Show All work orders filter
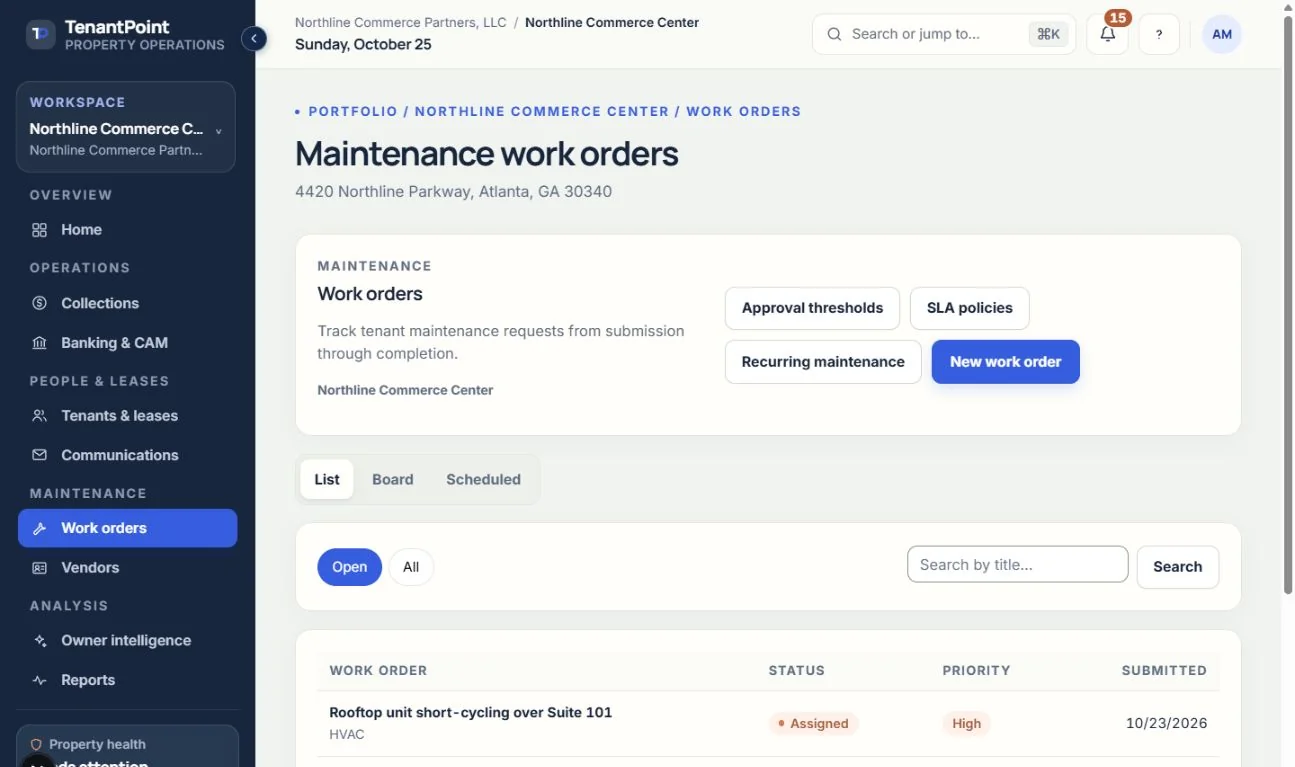The height and width of the screenshot is (767, 1295). pos(411,567)
